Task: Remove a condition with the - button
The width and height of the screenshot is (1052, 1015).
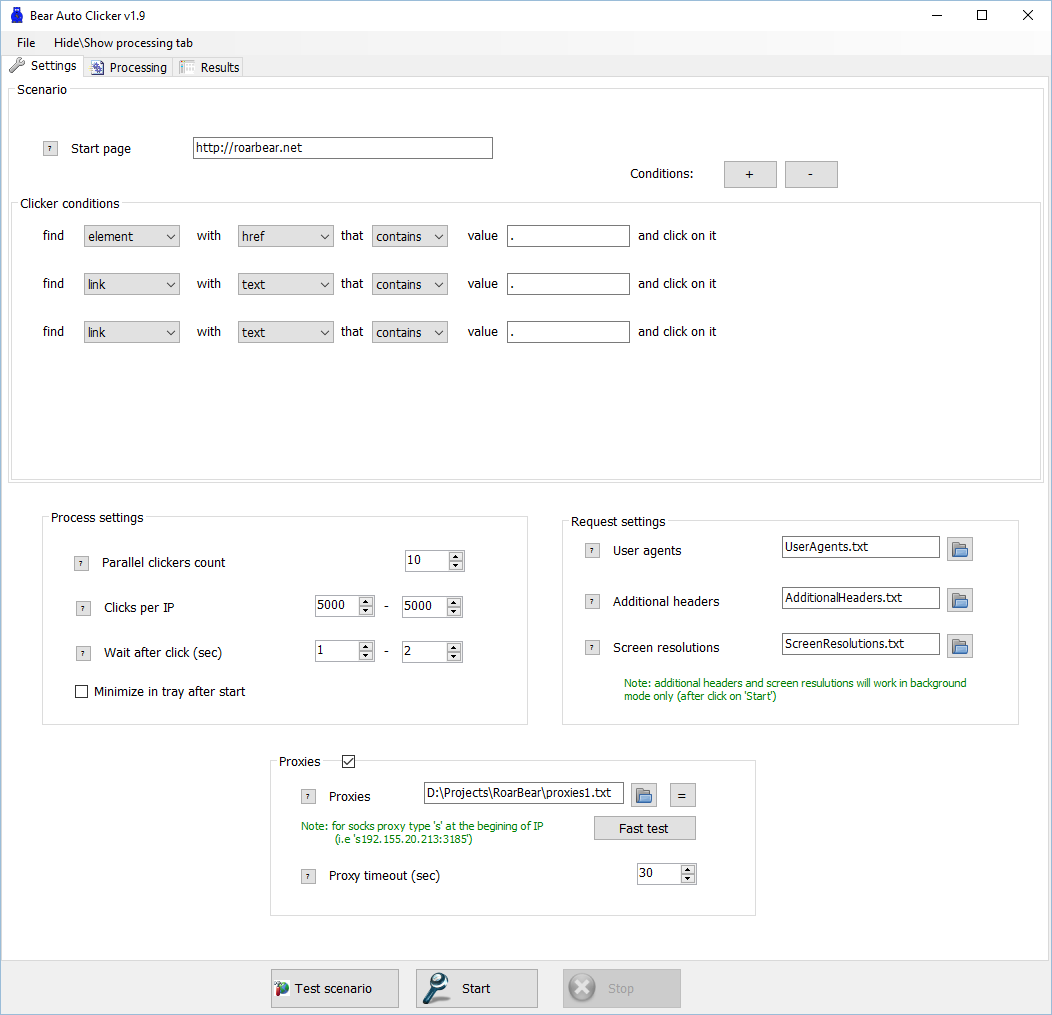Action: click(x=811, y=174)
